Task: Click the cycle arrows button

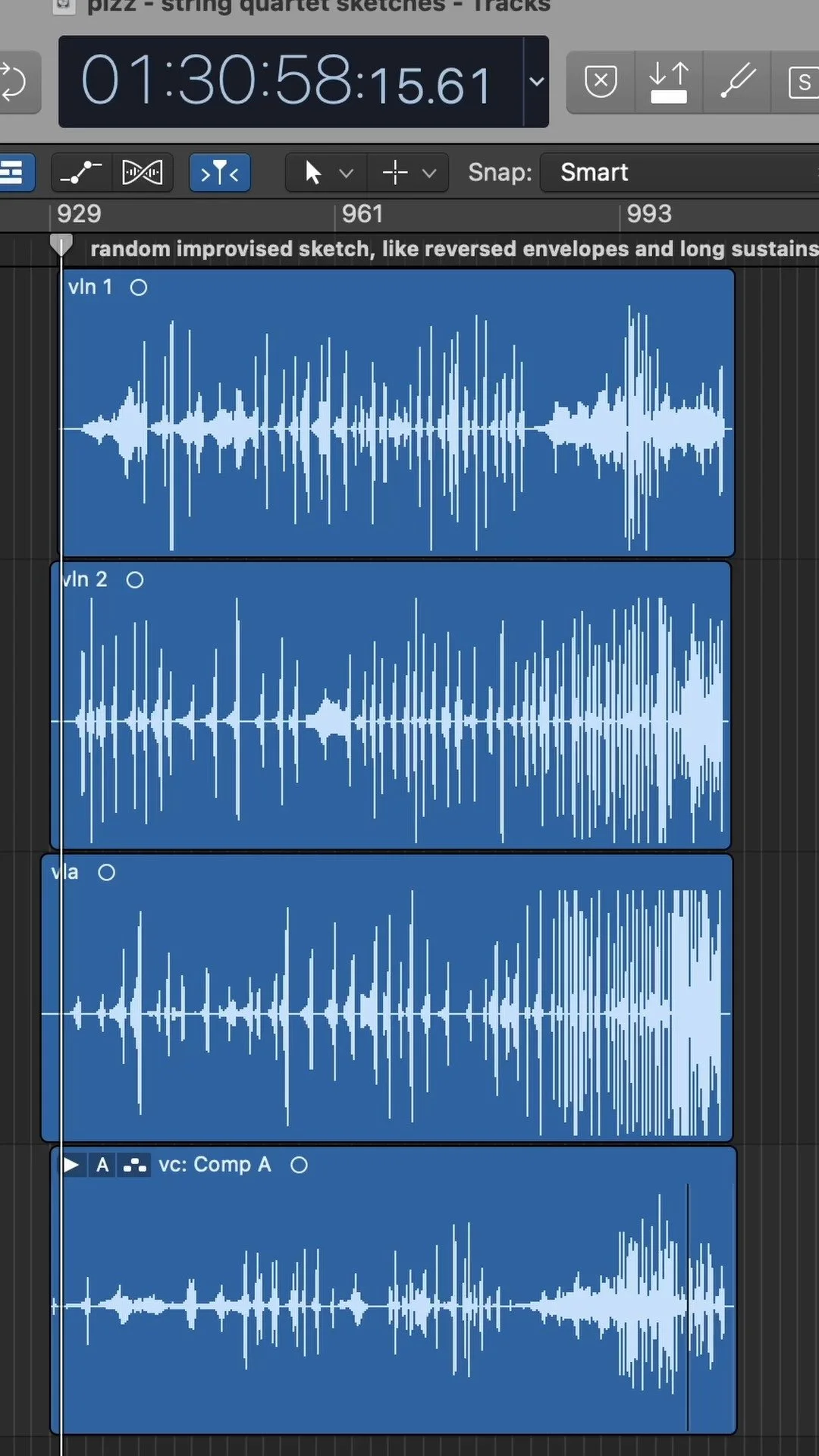Action: click(x=14, y=82)
